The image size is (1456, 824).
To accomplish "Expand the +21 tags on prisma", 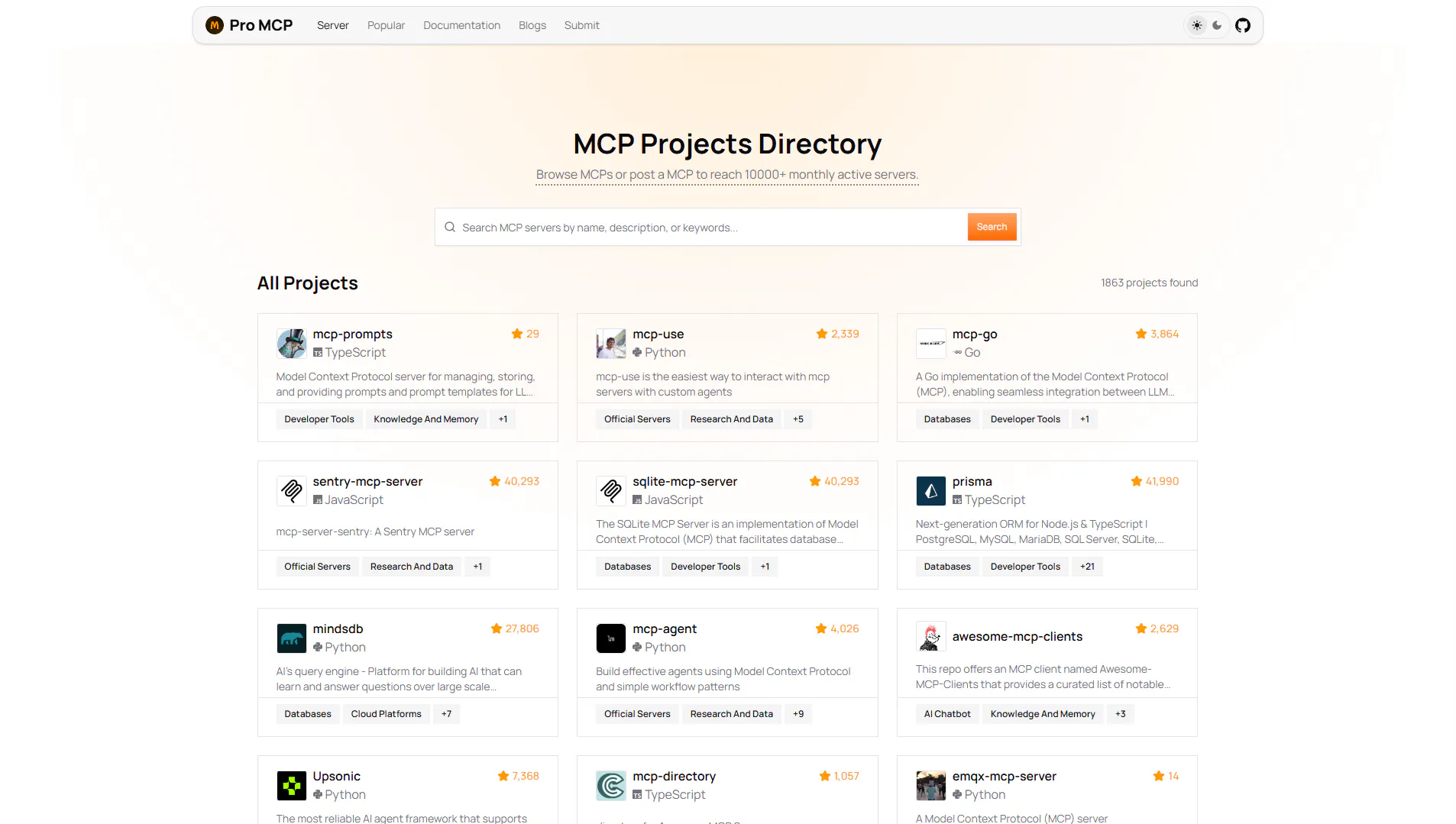I will point(1087,567).
